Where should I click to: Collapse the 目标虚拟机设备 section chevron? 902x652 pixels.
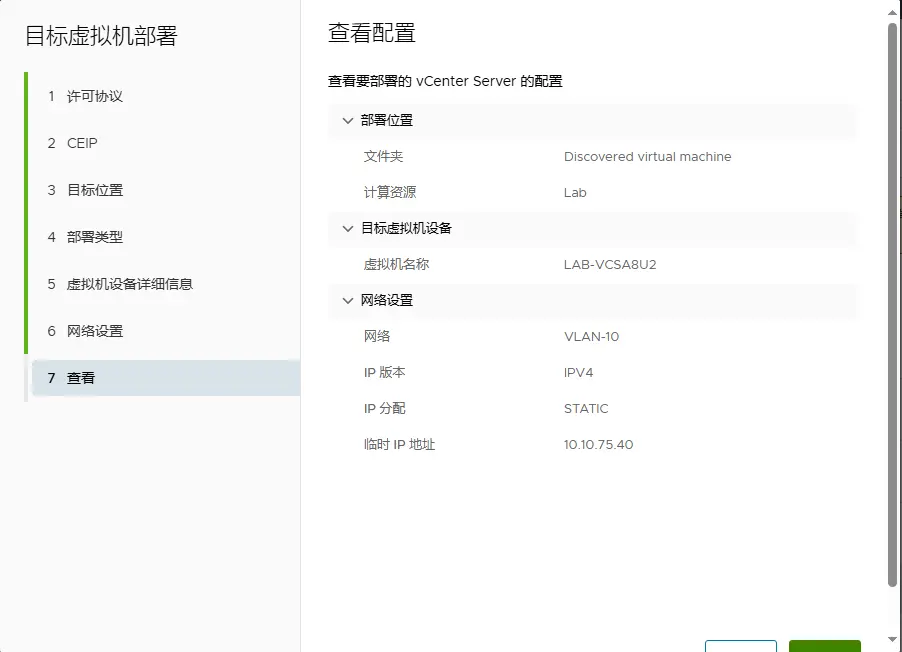click(348, 229)
